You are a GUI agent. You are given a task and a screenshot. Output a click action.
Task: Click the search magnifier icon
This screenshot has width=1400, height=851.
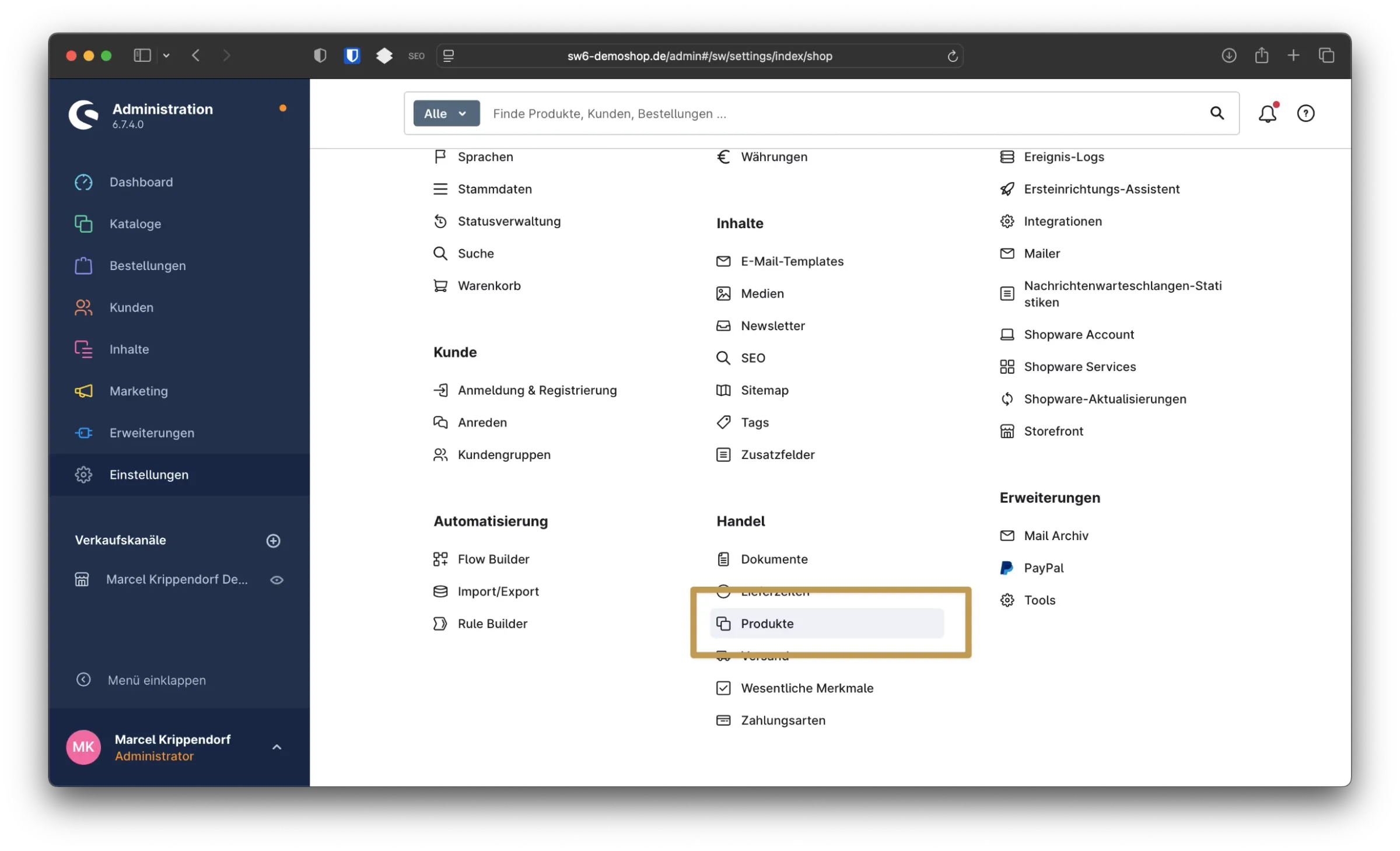1216,113
